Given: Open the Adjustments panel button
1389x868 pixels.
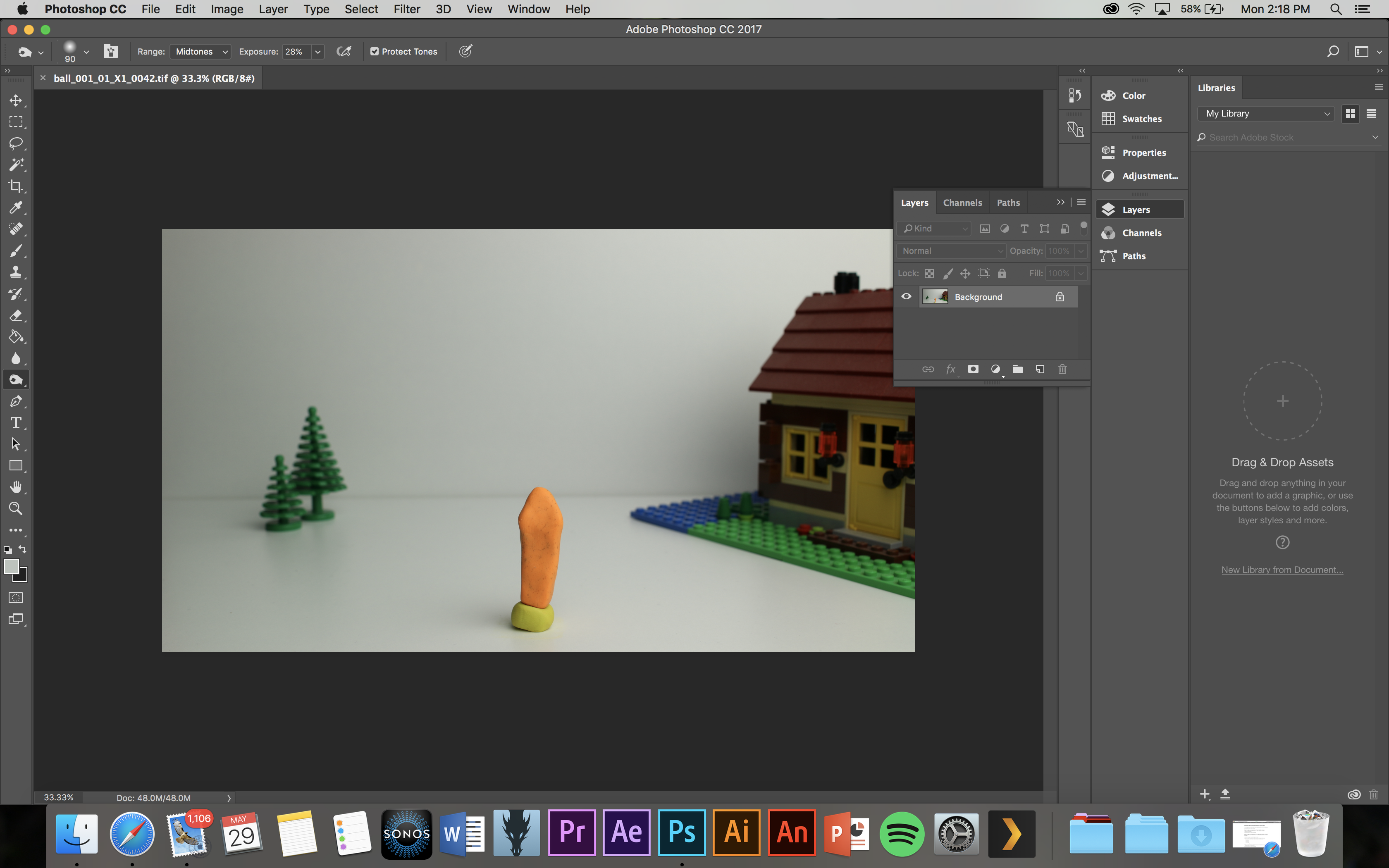Looking at the screenshot, I should click(x=1140, y=176).
